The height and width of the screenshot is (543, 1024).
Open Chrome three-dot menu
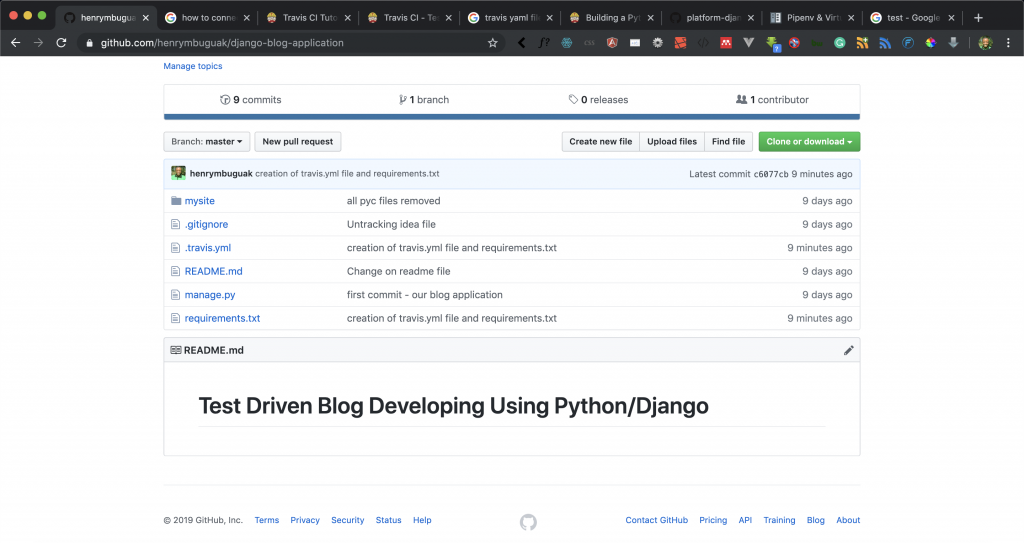(1008, 42)
